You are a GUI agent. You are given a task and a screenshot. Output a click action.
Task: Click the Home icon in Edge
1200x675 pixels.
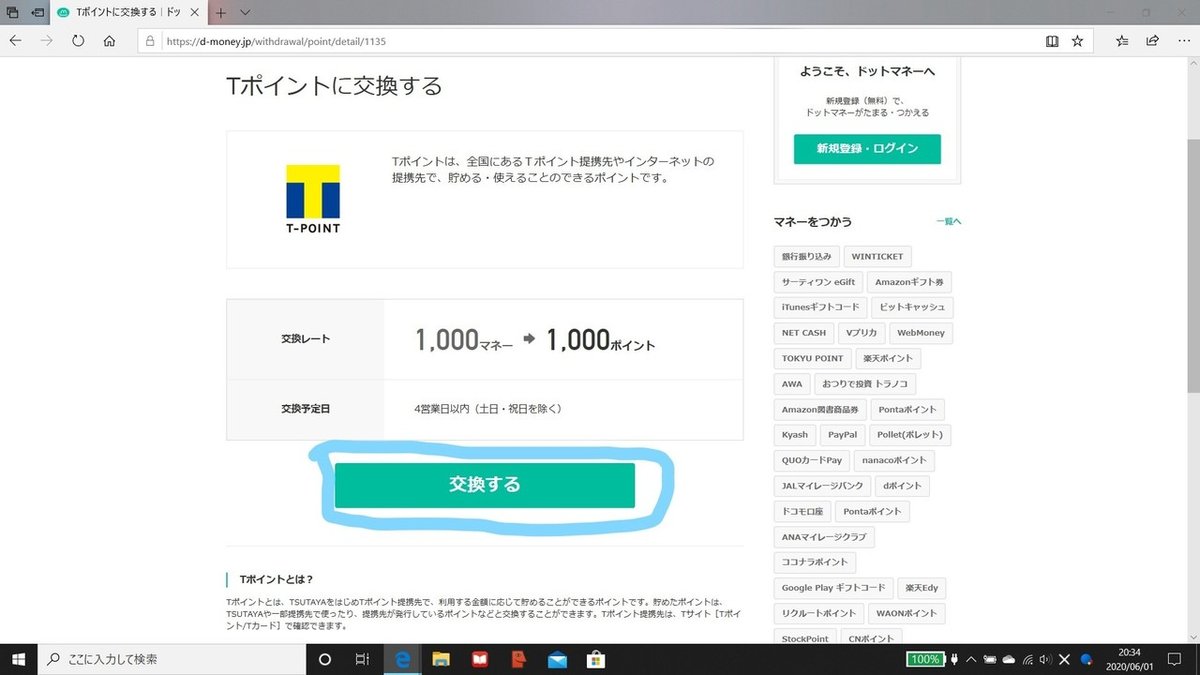[110, 41]
